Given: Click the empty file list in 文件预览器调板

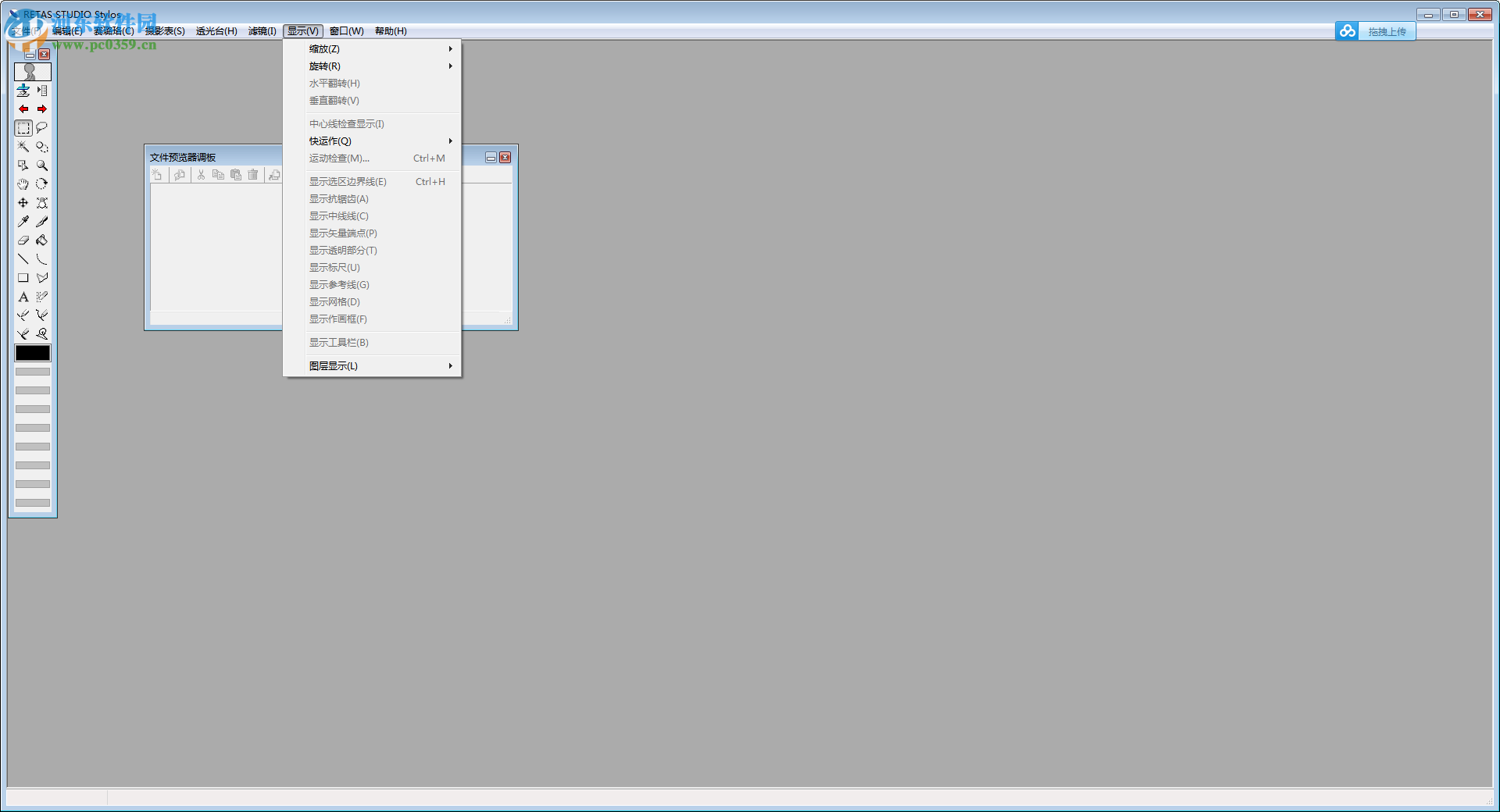Looking at the screenshot, I should (x=216, y=248).
